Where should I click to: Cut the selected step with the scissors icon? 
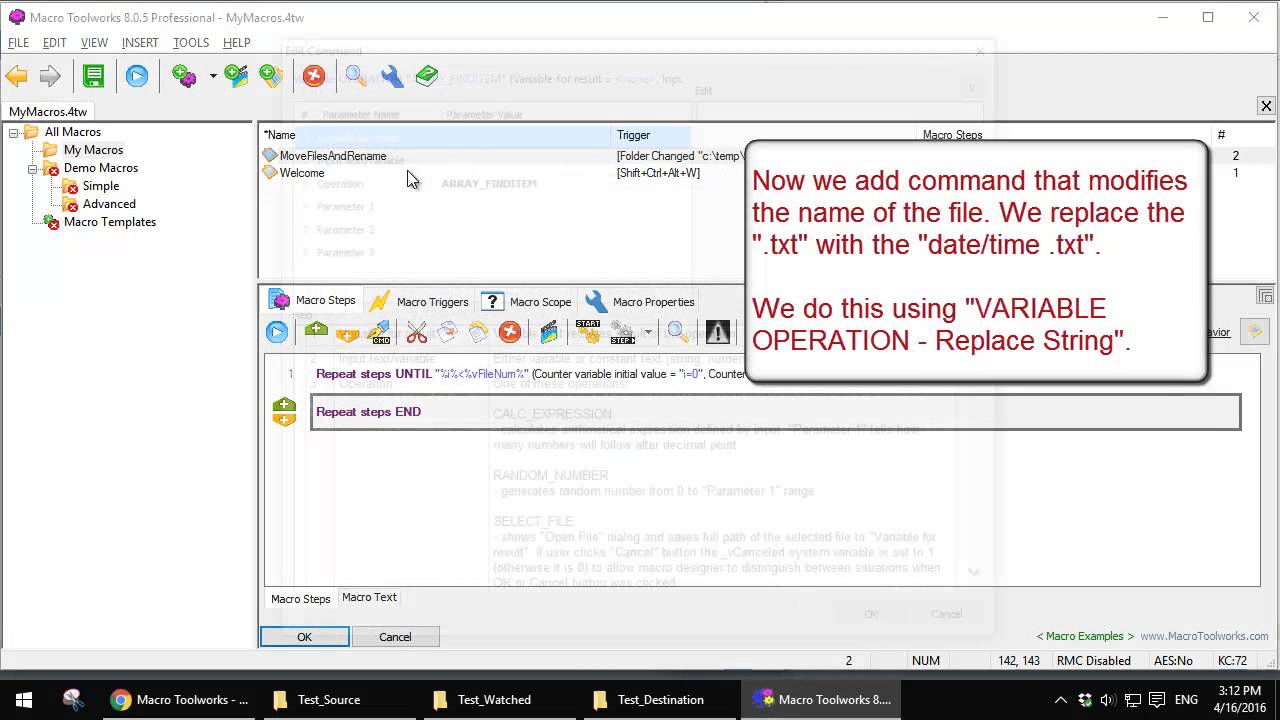417,332
